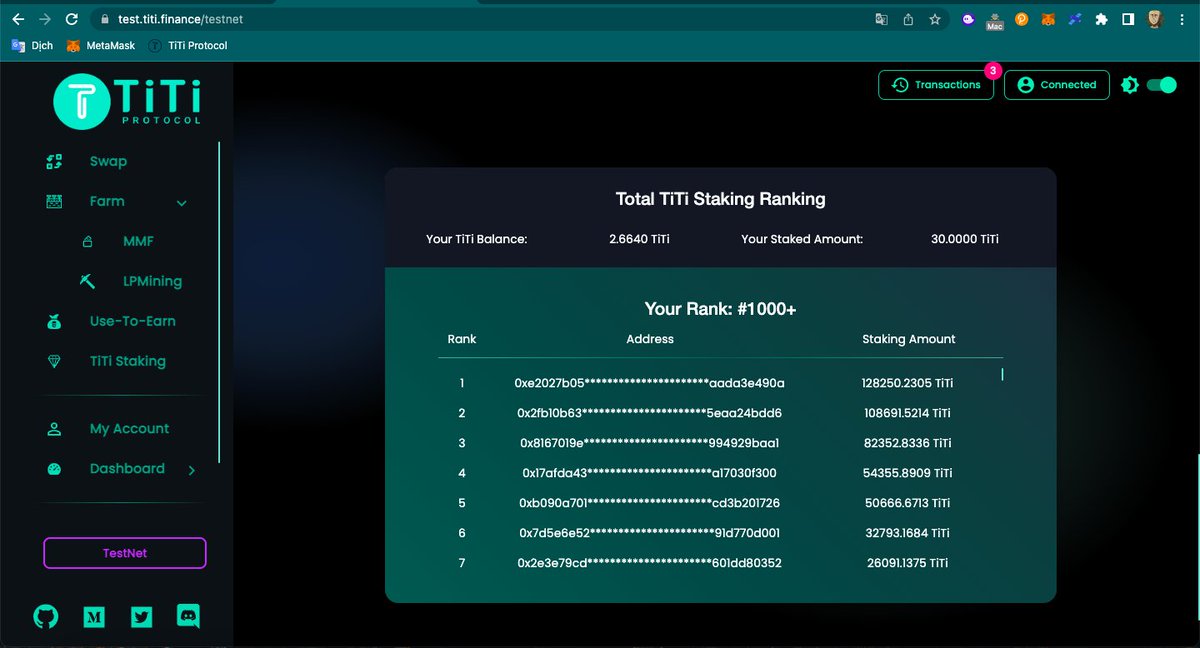Viewport: 1200px width, 648px height.
Task: Toggle the browser side panel icon
Action: point(1127,19)
